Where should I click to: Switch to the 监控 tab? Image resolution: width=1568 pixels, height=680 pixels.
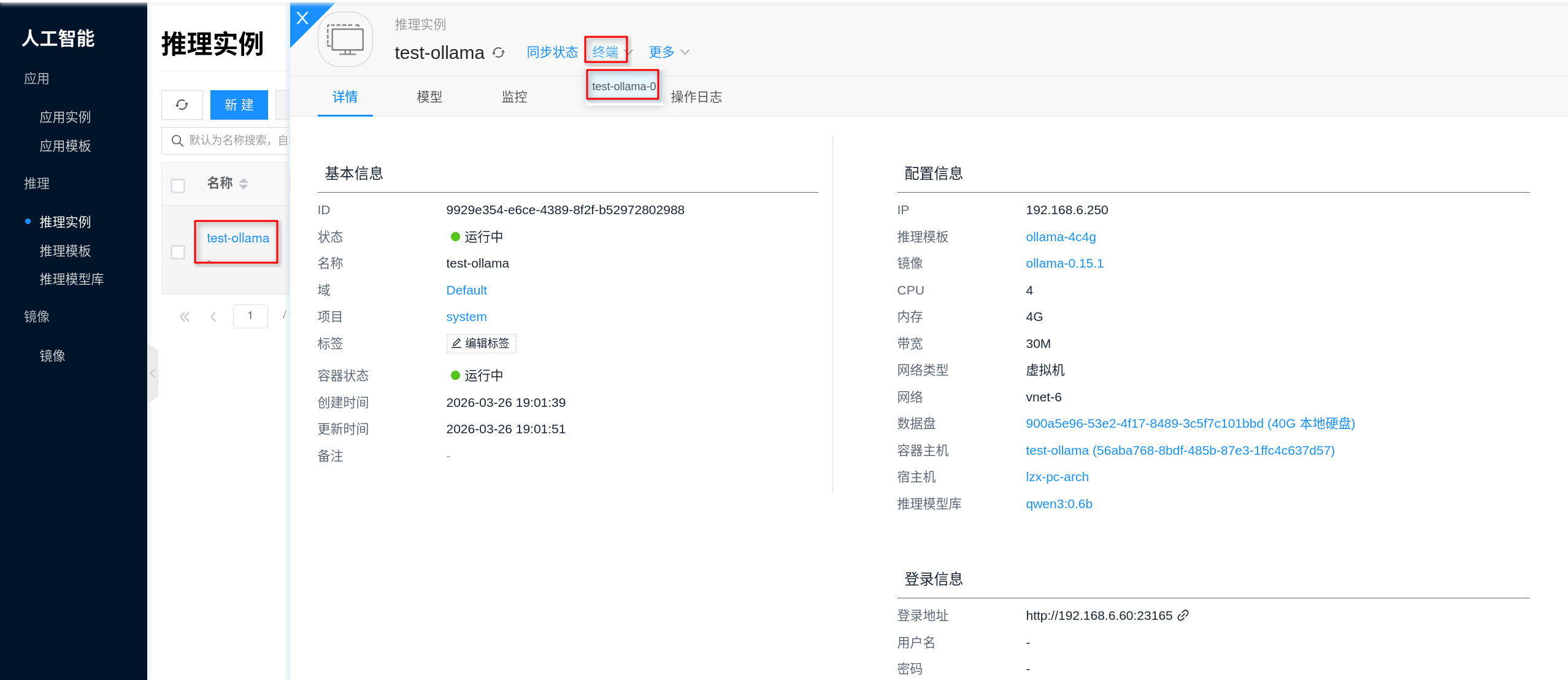coord(514,97)
